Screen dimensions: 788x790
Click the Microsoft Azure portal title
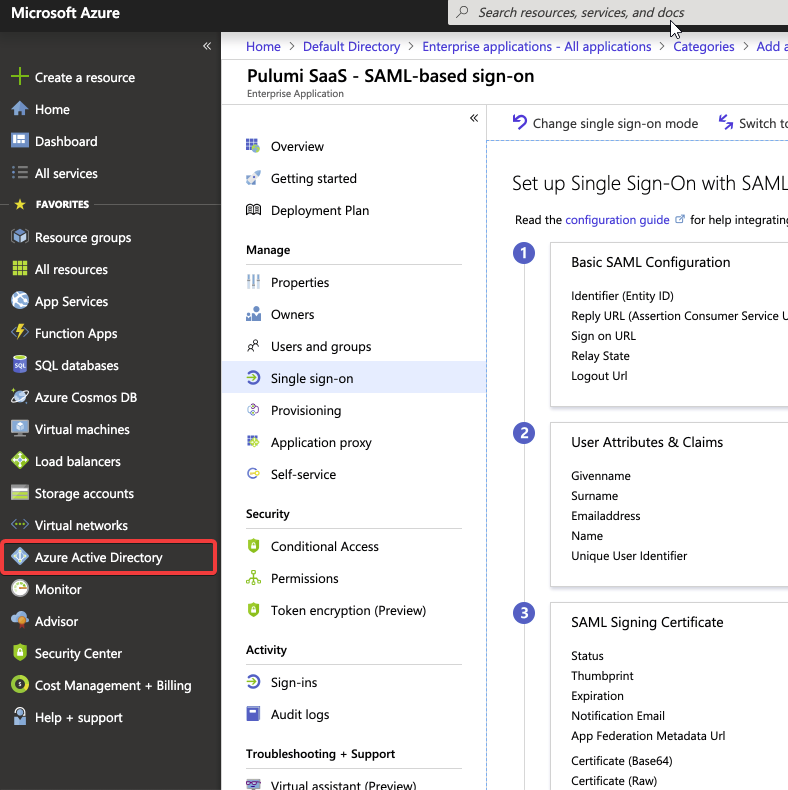tap(65, 13)
